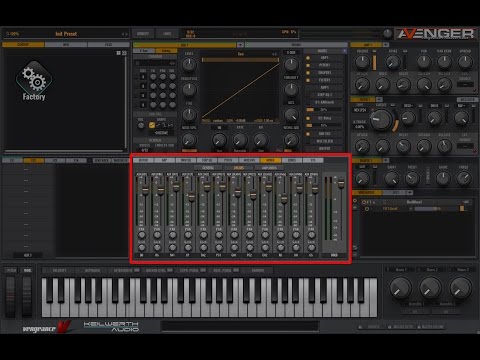480x360 pixels.
Task: Select the DRUMS mixer sub-tab
Action: click(239, 168)
